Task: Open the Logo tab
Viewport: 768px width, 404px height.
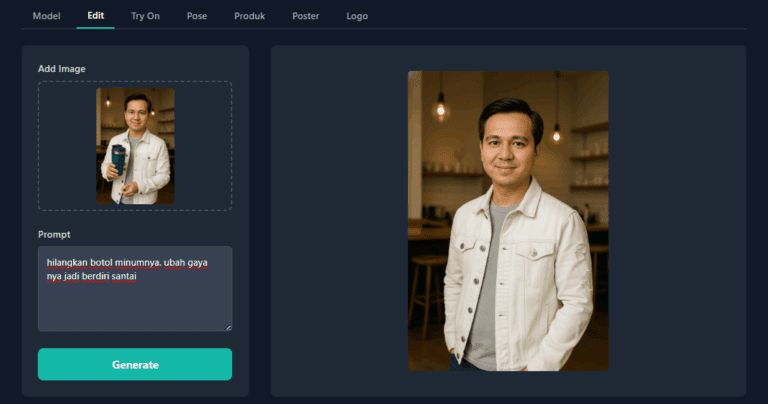Action: click(357, 16)
